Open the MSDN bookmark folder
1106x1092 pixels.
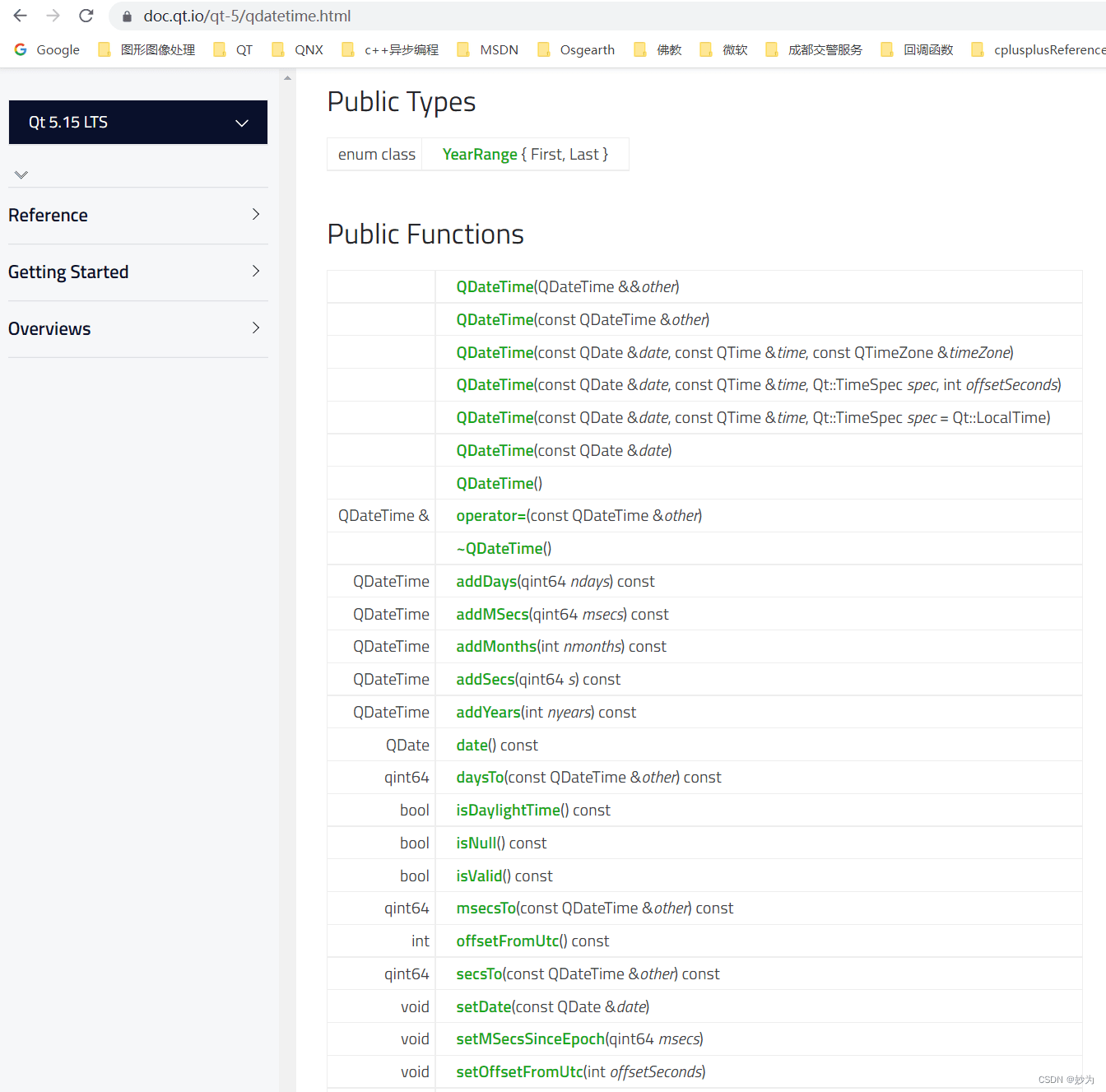click(x=489, y=49)
